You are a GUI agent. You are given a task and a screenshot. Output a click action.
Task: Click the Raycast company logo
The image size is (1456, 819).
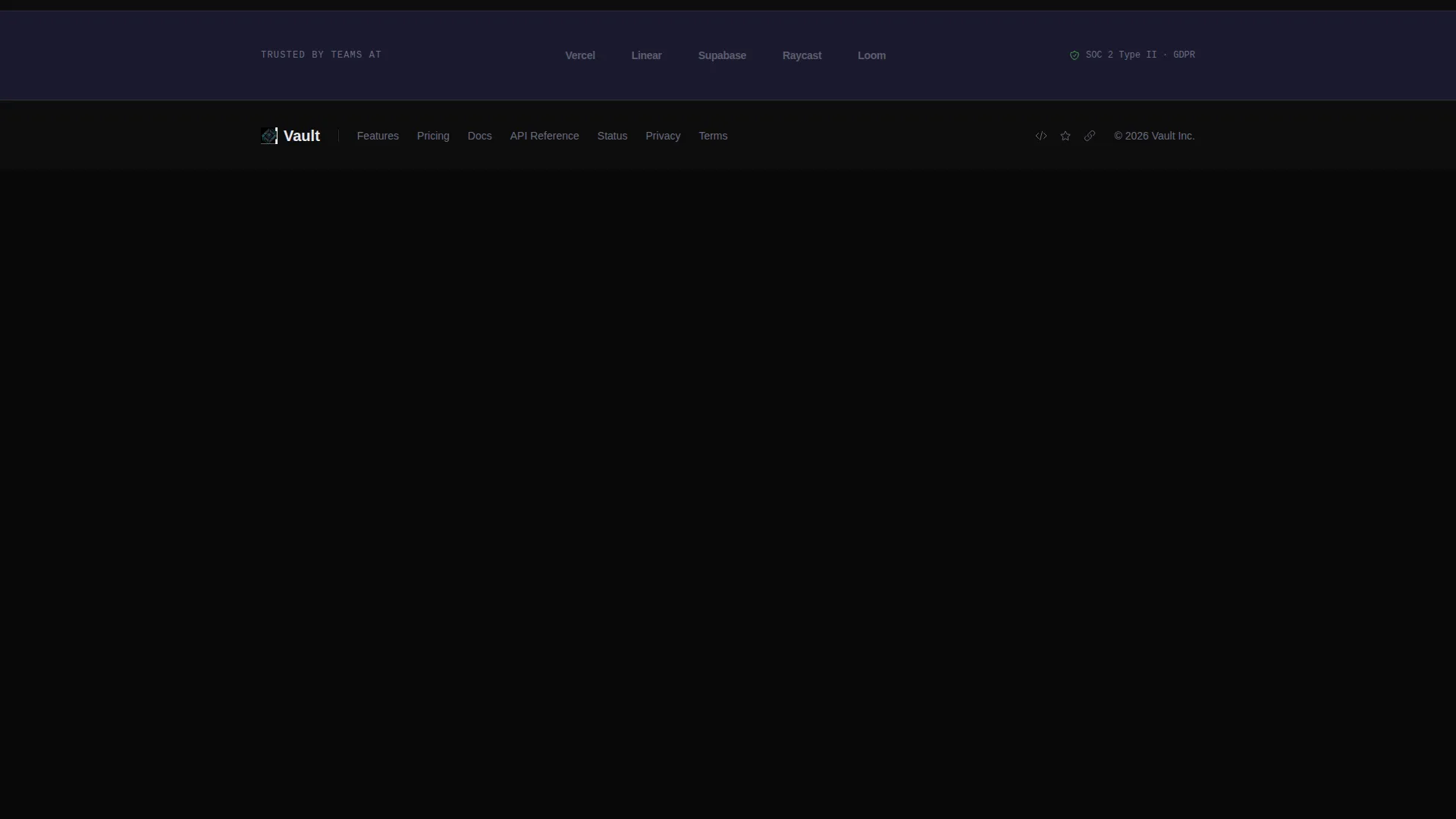802,55
